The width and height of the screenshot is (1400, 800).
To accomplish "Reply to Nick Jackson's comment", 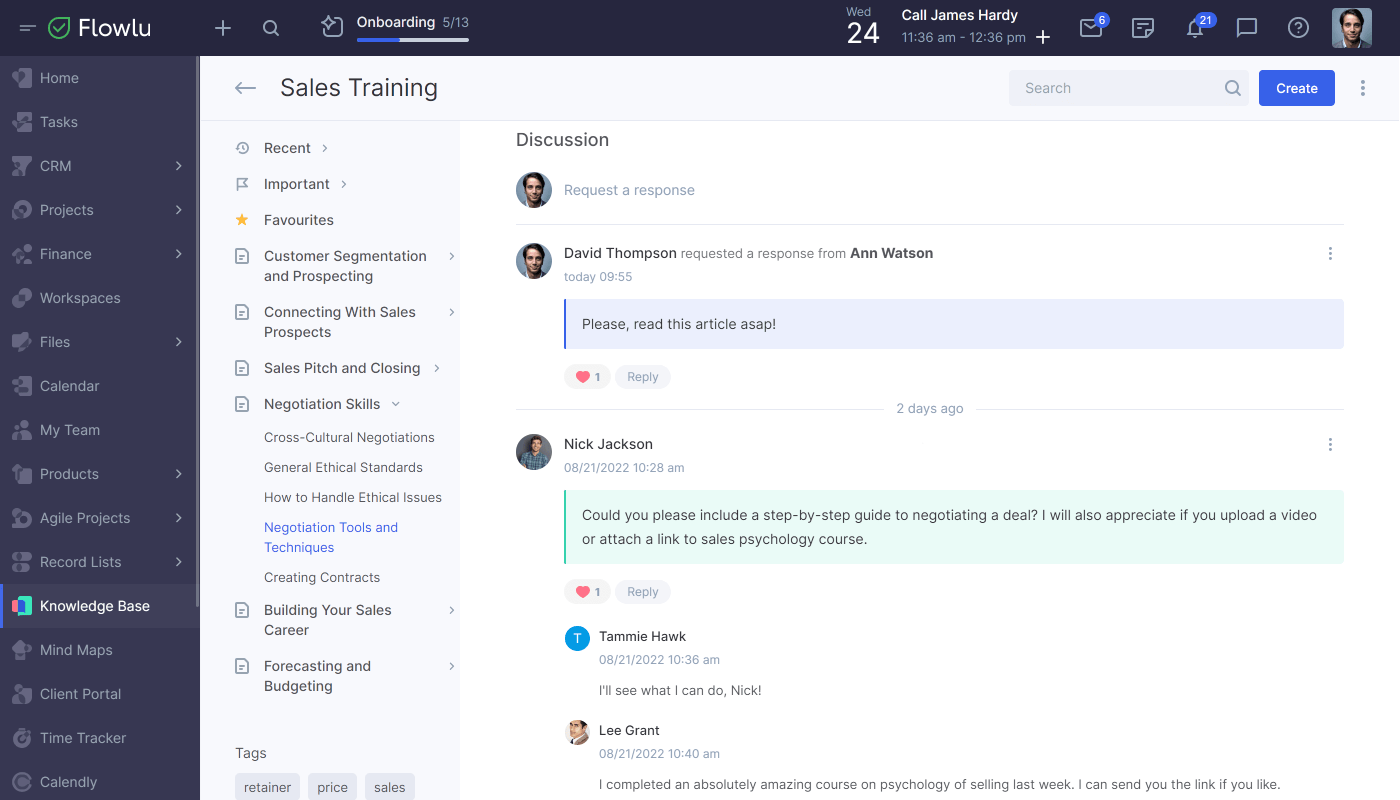I will point(643,592).
